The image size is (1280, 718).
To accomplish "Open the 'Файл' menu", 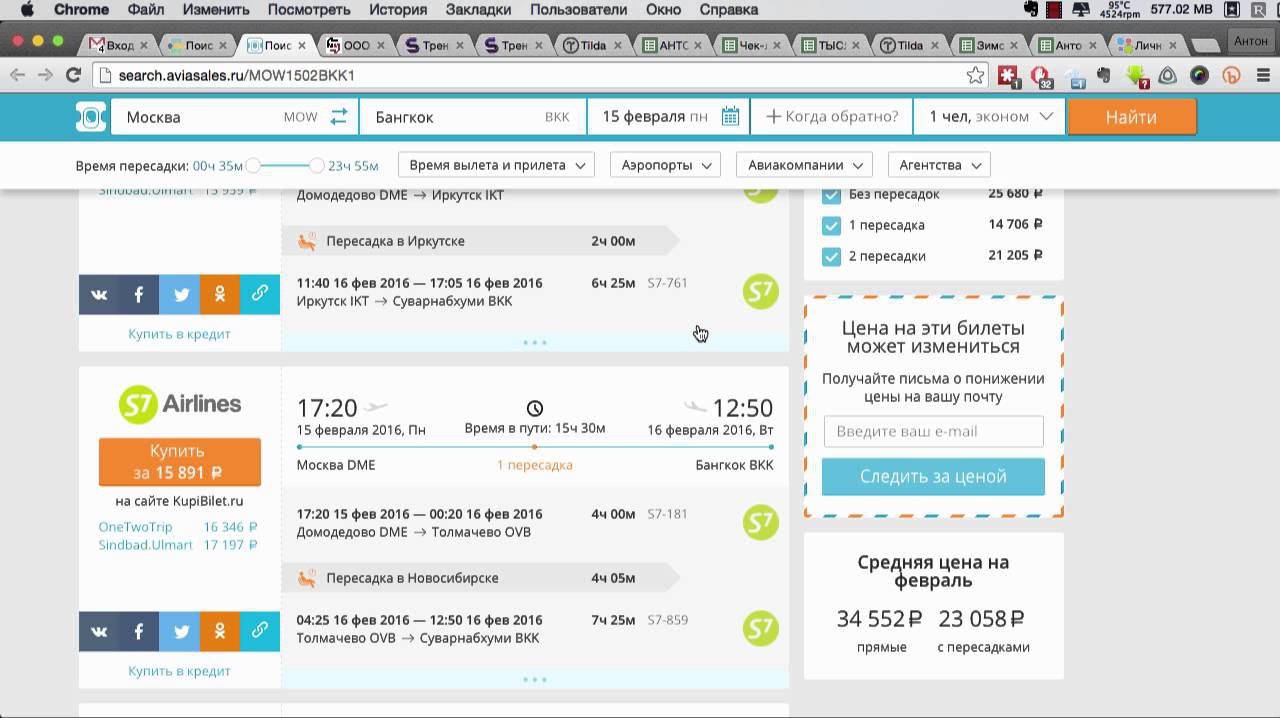I will 147,10.
